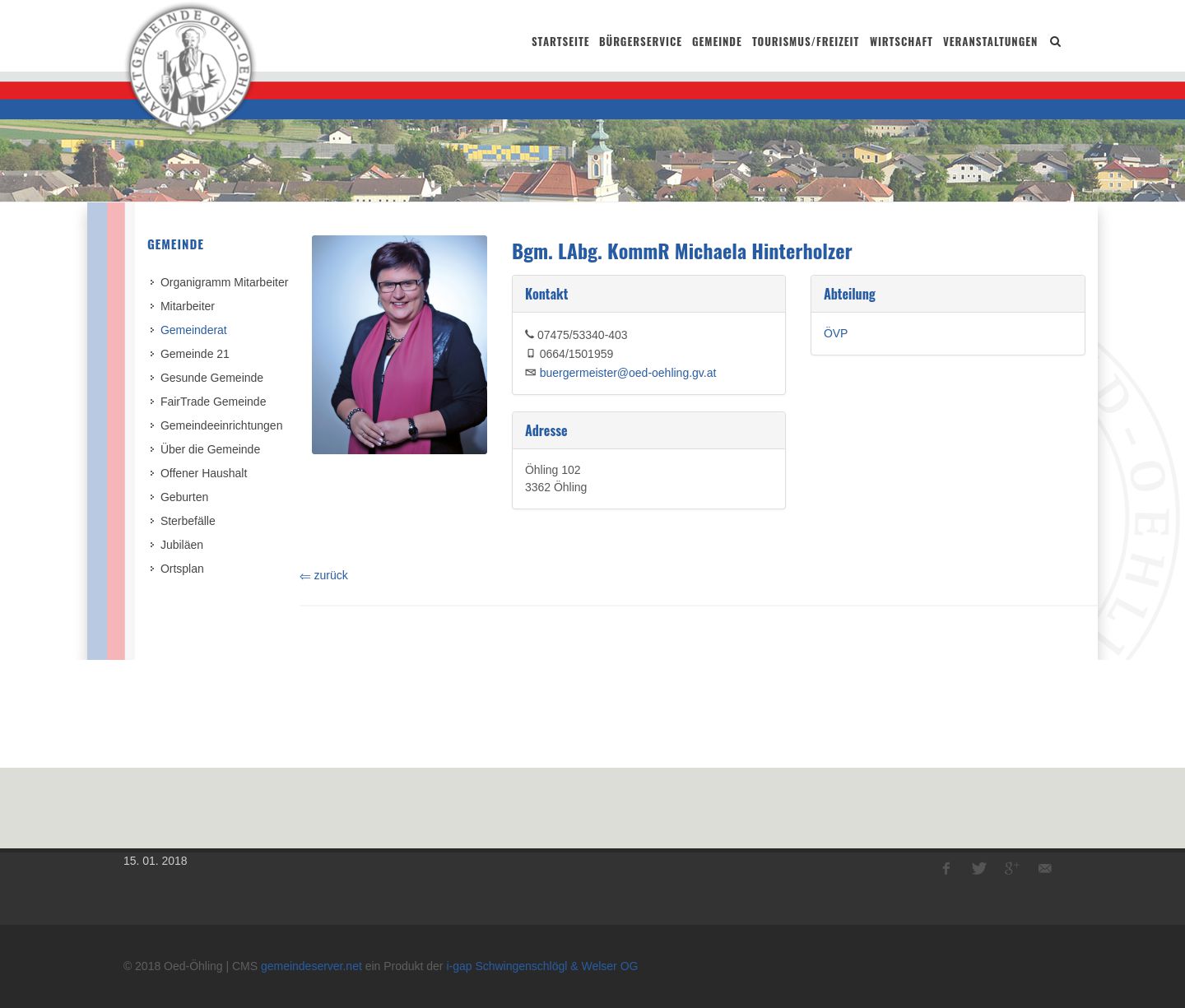Click the Marktgemeinde Oed-Oehling crest logo
The image size is (1185, 1008).
click(190, 69)
